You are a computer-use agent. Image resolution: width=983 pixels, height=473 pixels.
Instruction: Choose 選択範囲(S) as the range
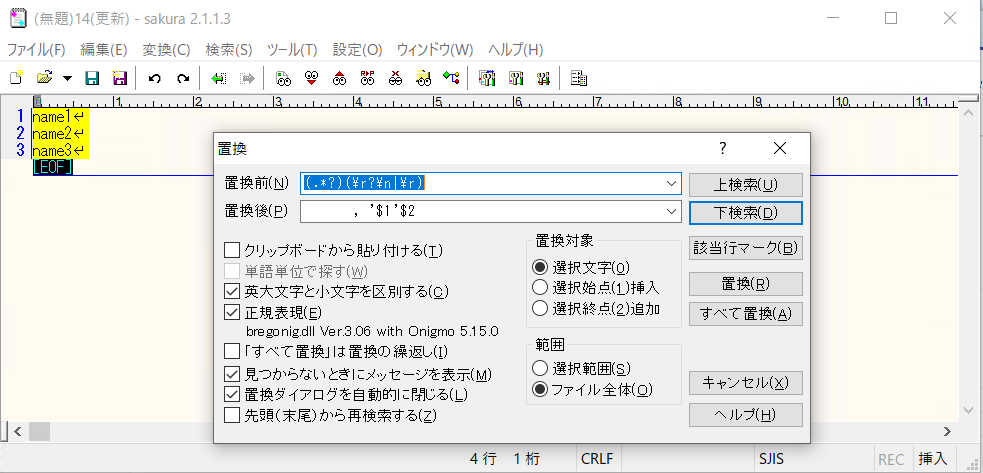point(540,368)
